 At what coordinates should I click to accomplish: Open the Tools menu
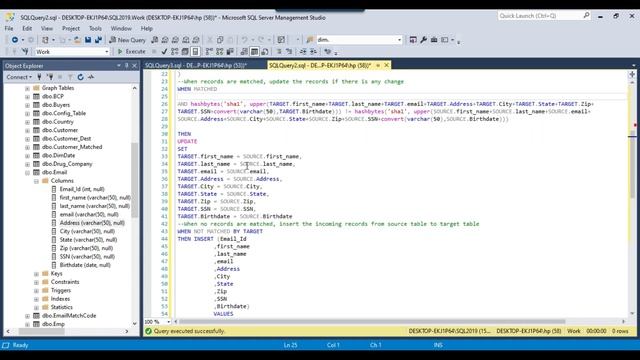point(95,28)
